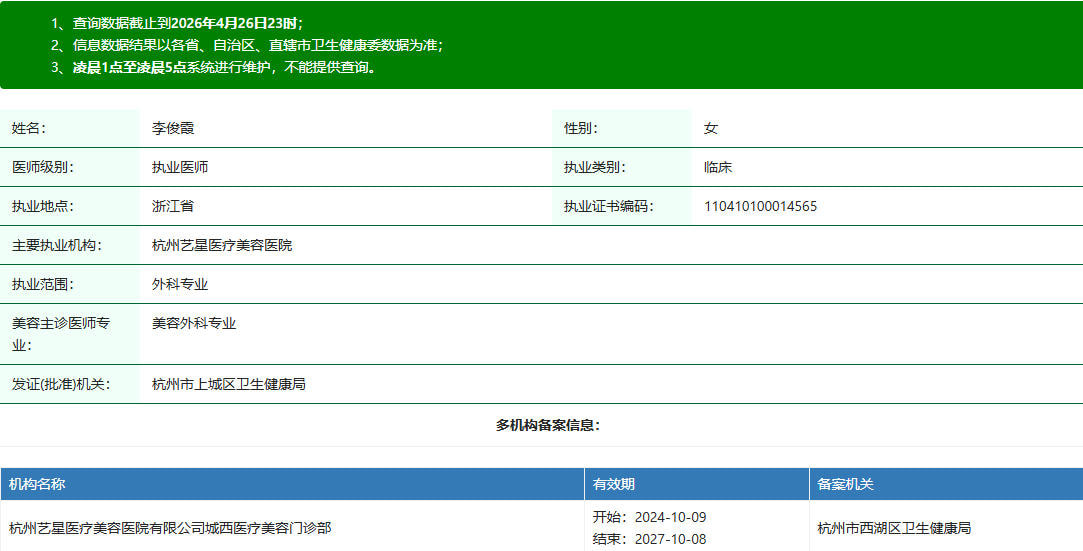Viewport: 1083px width, 551px height.
Task: Click the 备案机关 column header
Action: point(845,484)
